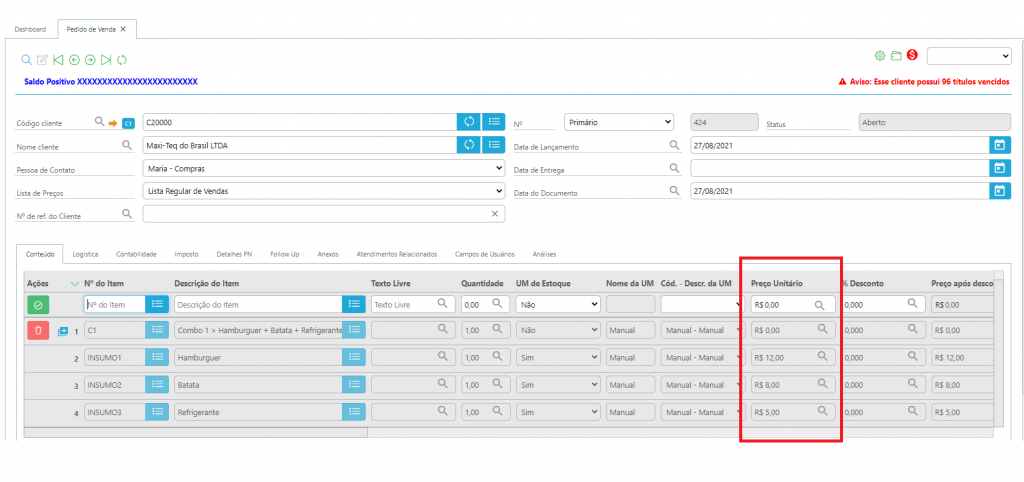Click the red dollar sign icon
Screen dimensions: 1024x482
point(912,56)
